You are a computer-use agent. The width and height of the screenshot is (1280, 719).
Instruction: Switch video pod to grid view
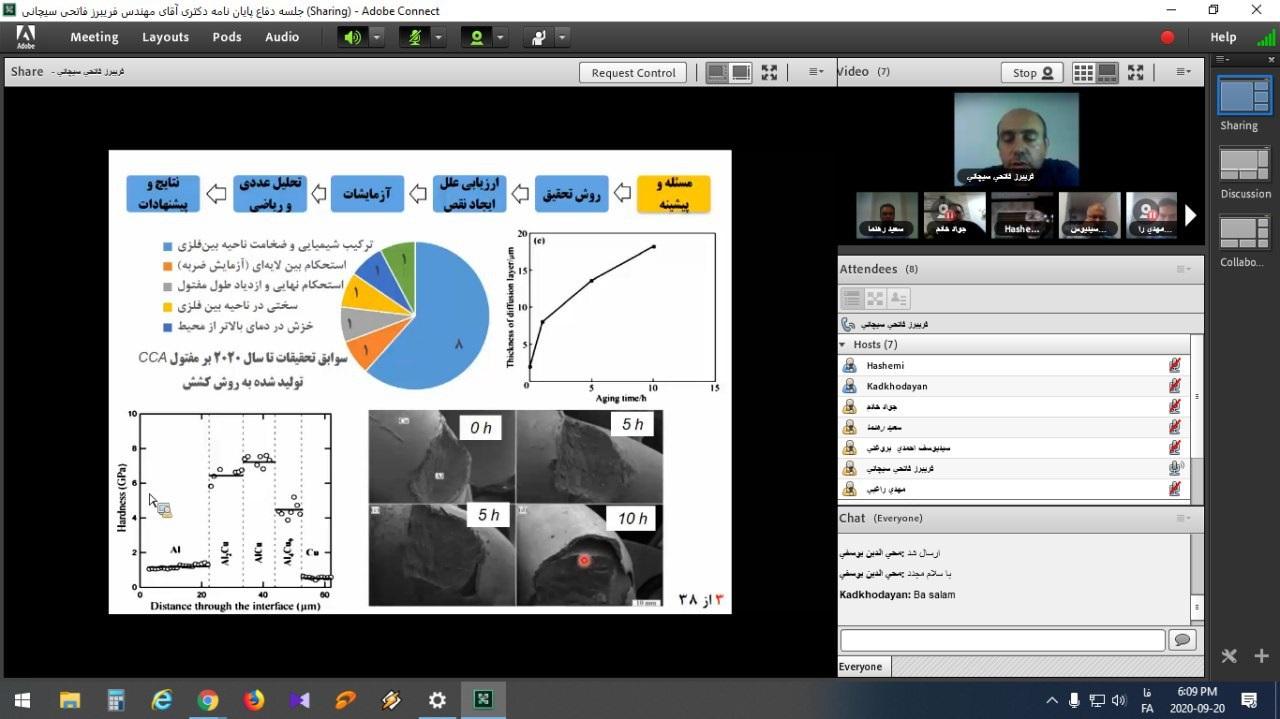point(1083,72)
